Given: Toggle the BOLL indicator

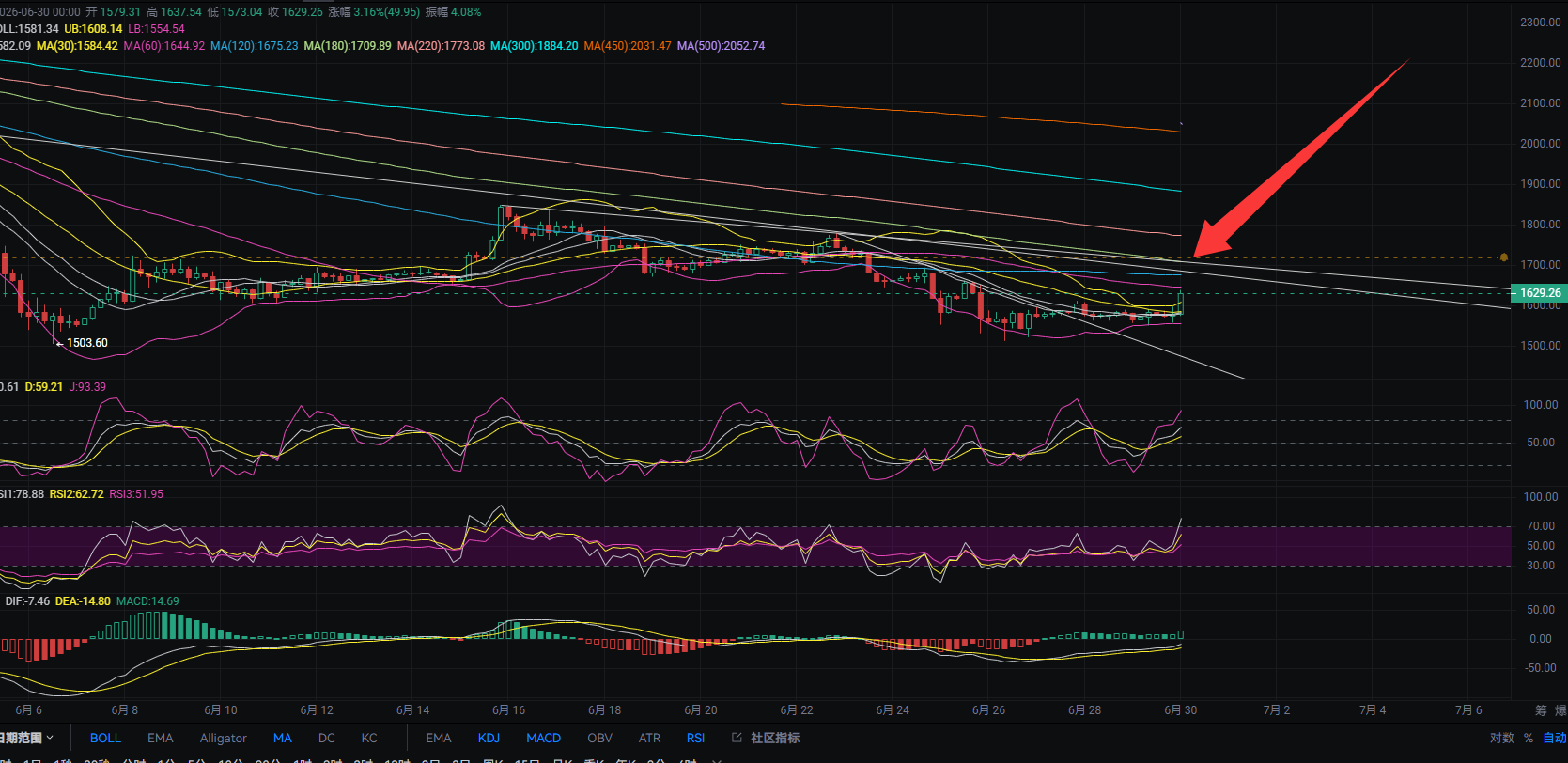Looking at the screenshot, I should click(x=105, y=738).
